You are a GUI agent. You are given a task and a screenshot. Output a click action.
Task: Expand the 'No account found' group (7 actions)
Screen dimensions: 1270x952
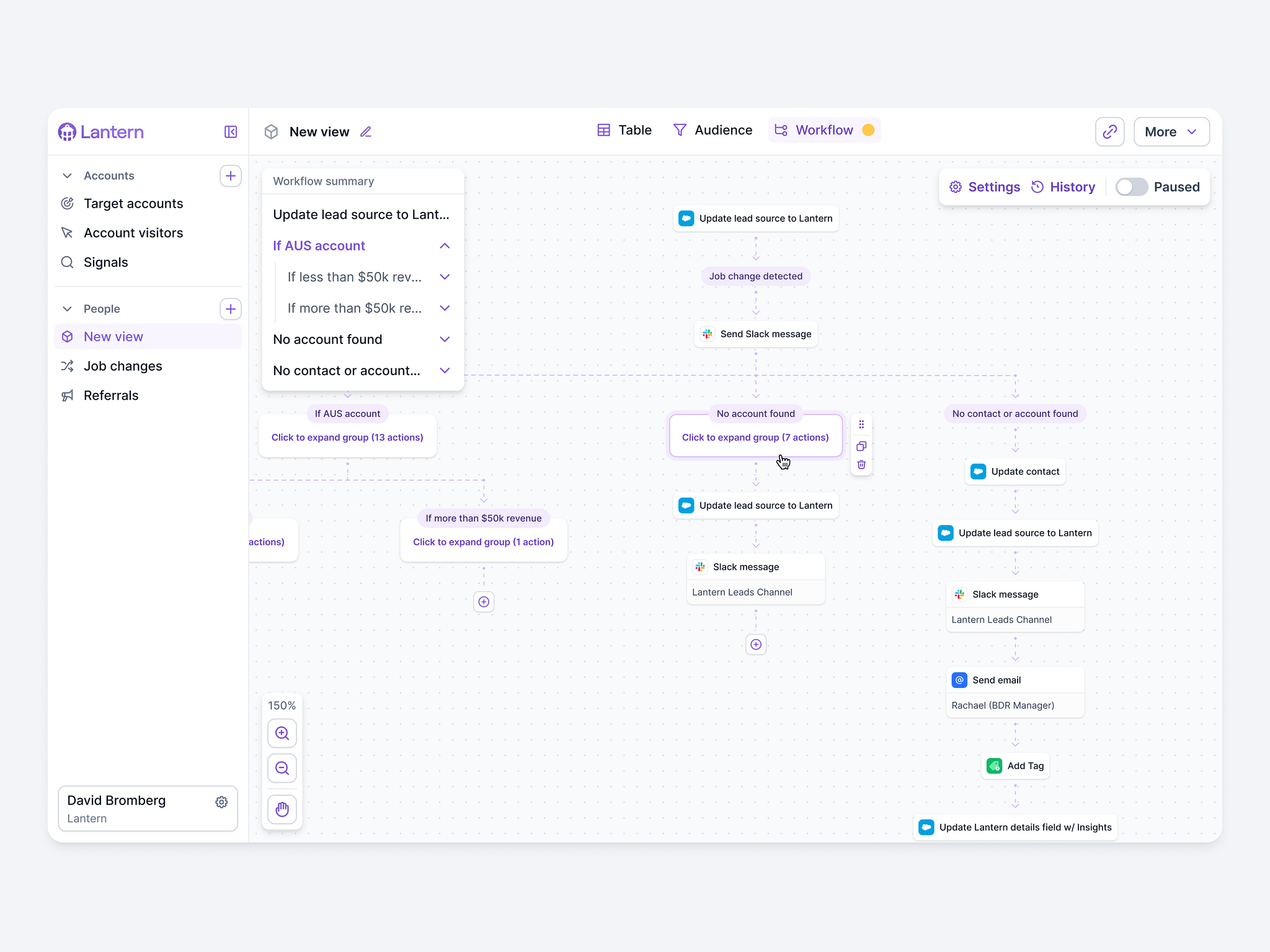755,437
